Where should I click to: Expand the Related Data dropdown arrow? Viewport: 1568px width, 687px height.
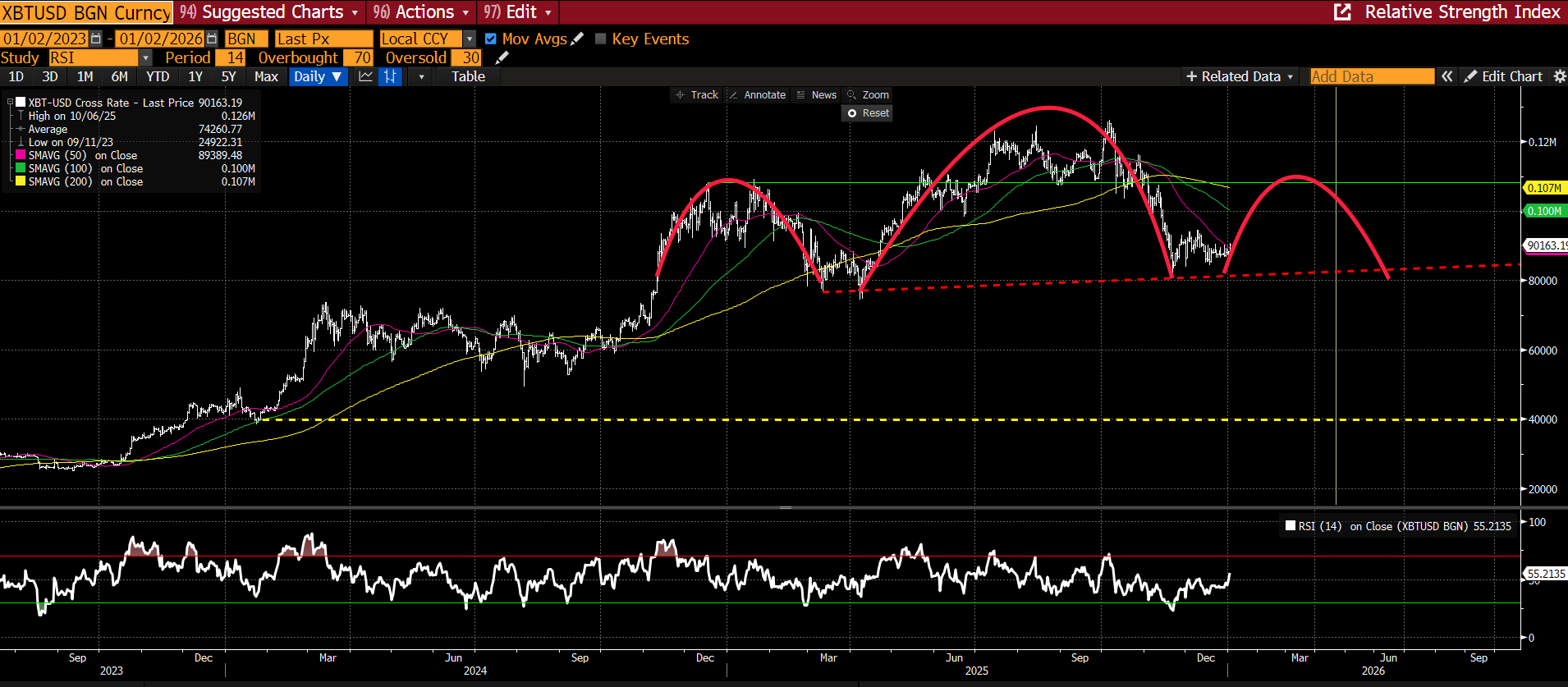click(1291, 76)
